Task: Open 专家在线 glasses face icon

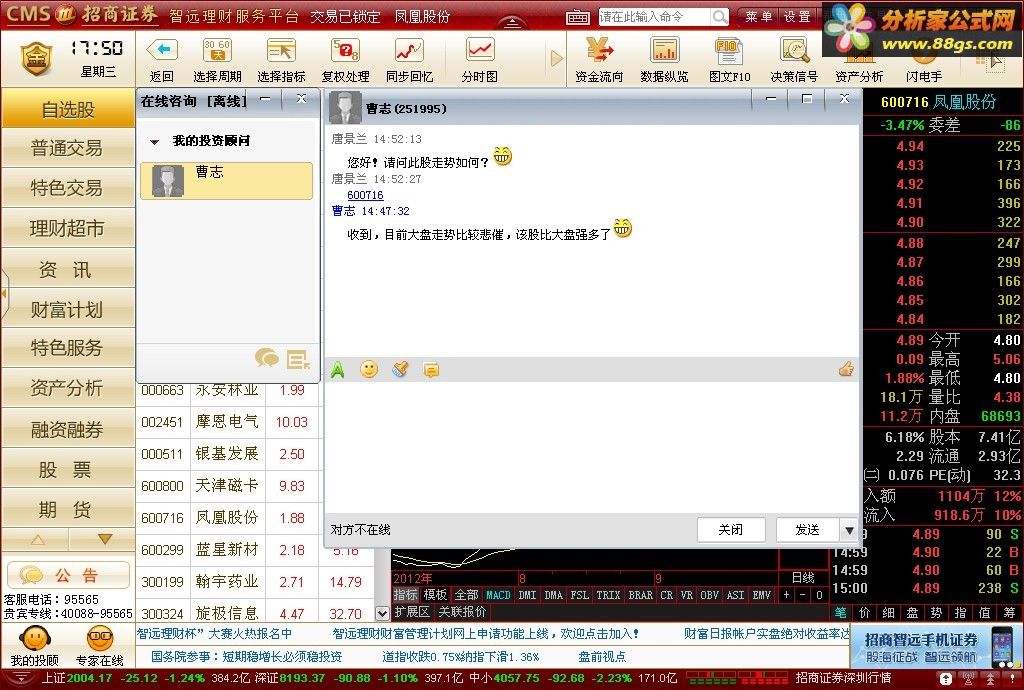Action: pyautogui.click(x=99, y=638)
